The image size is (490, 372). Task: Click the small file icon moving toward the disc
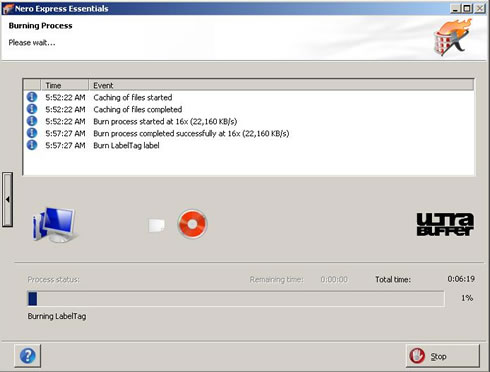(156, 225)
